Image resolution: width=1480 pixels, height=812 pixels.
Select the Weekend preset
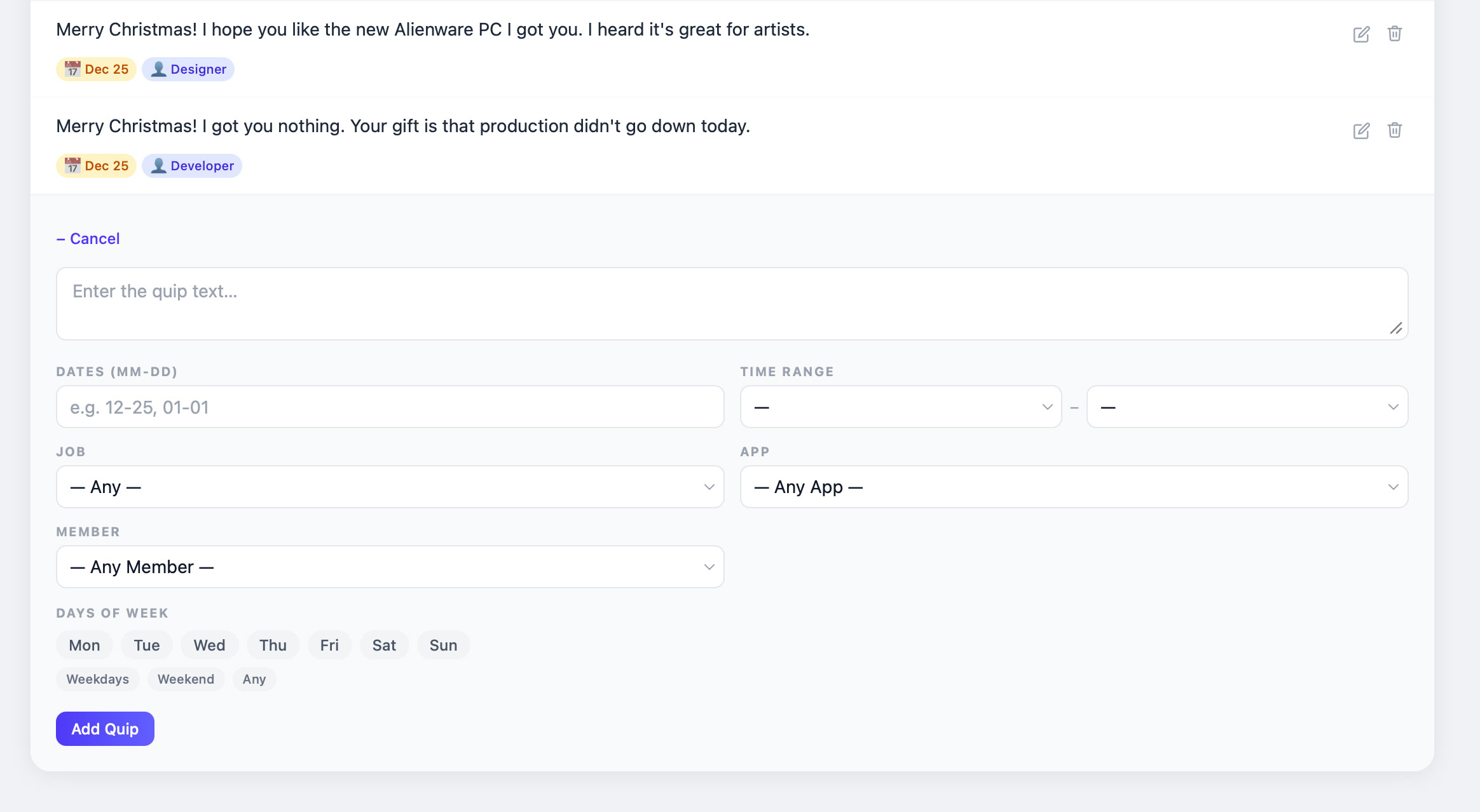(x=186, y=679)
